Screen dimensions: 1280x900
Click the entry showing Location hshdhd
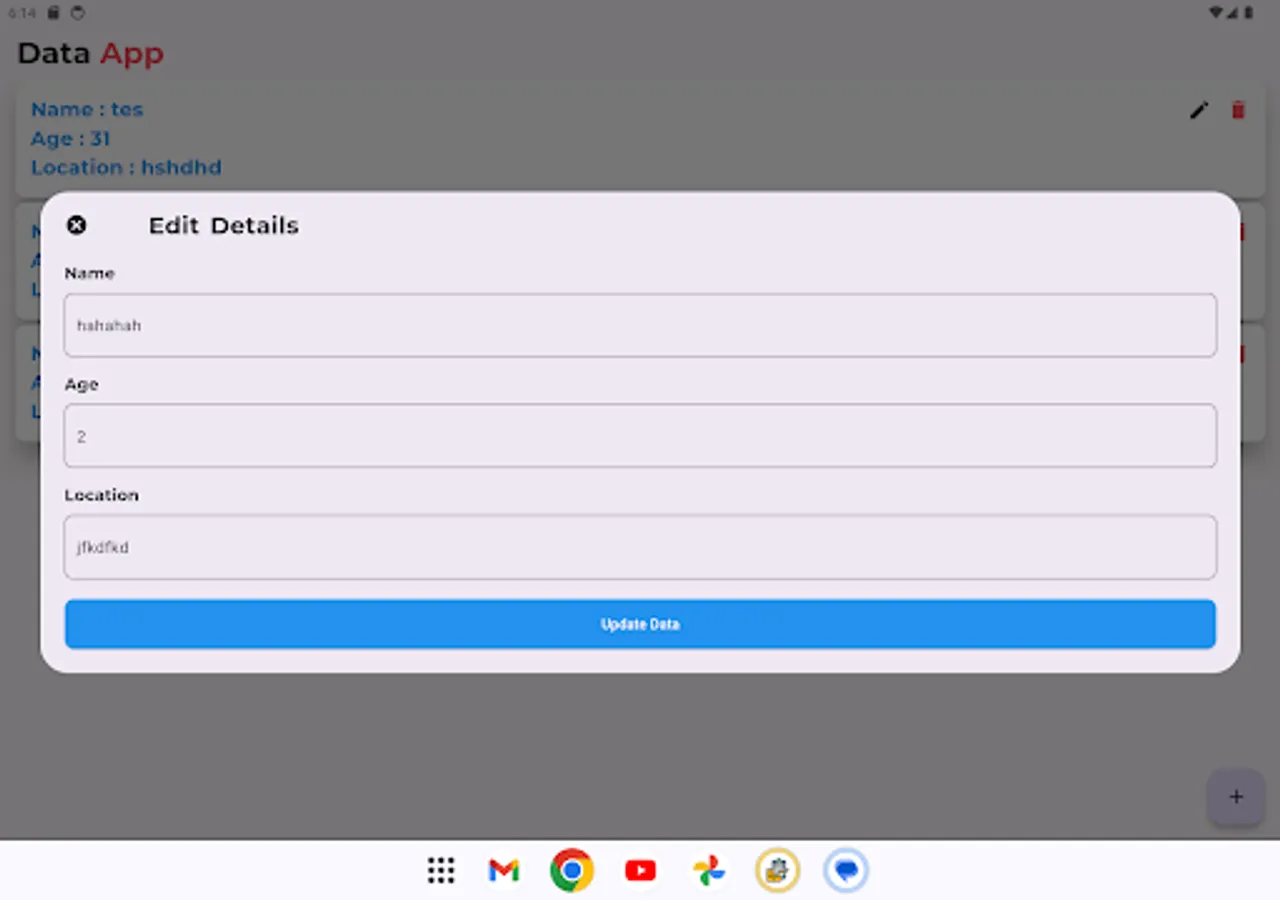click(126, 167)
